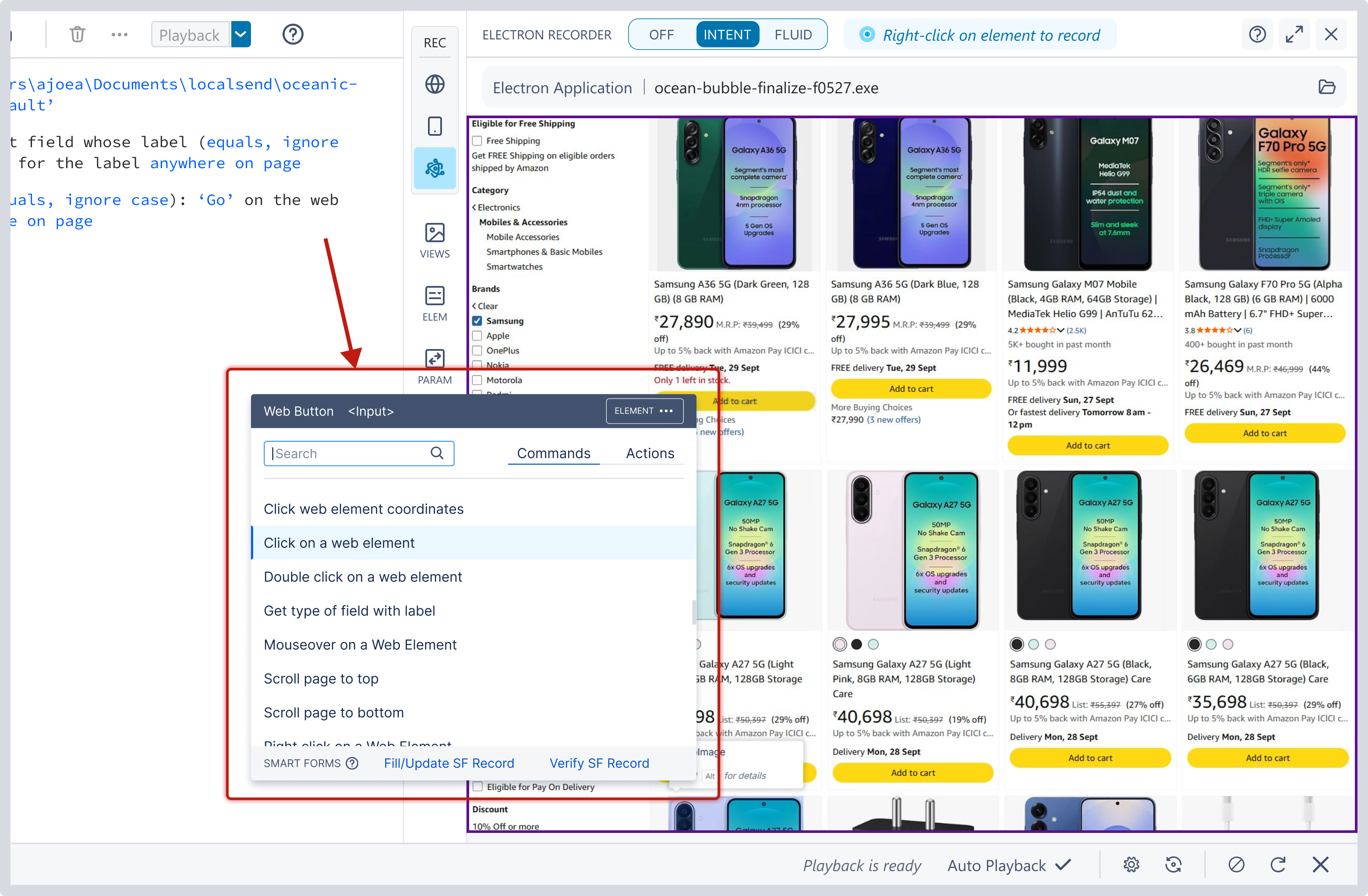
Task: Open Galaxy F70 Pro 5G product image
Action: [1265, 194]
